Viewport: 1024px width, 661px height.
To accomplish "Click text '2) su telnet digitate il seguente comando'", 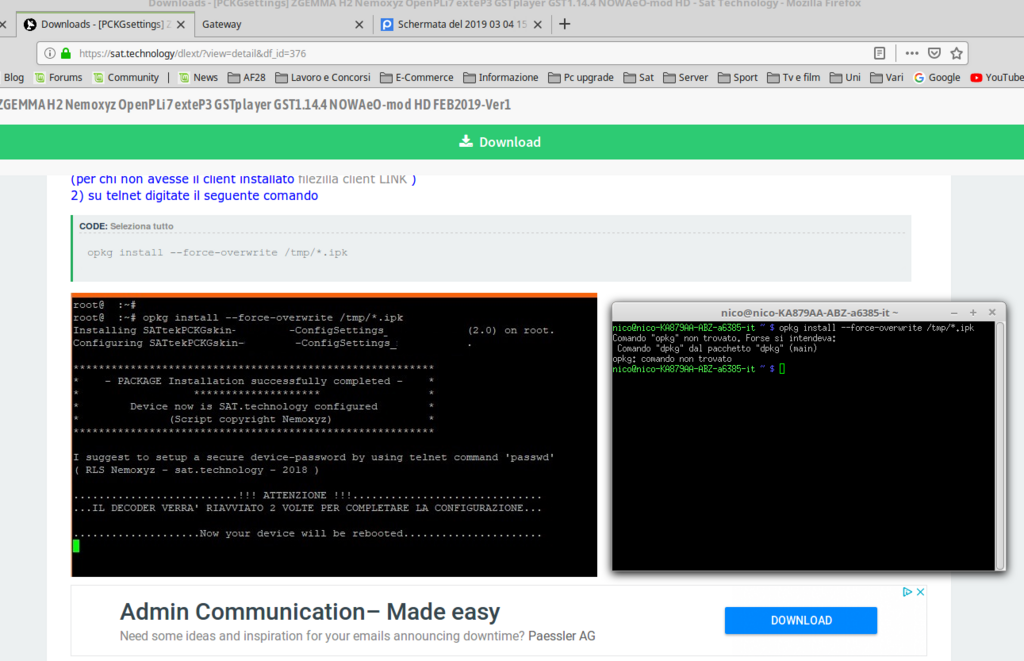I will pyautogui.click(x=195, y=196).
